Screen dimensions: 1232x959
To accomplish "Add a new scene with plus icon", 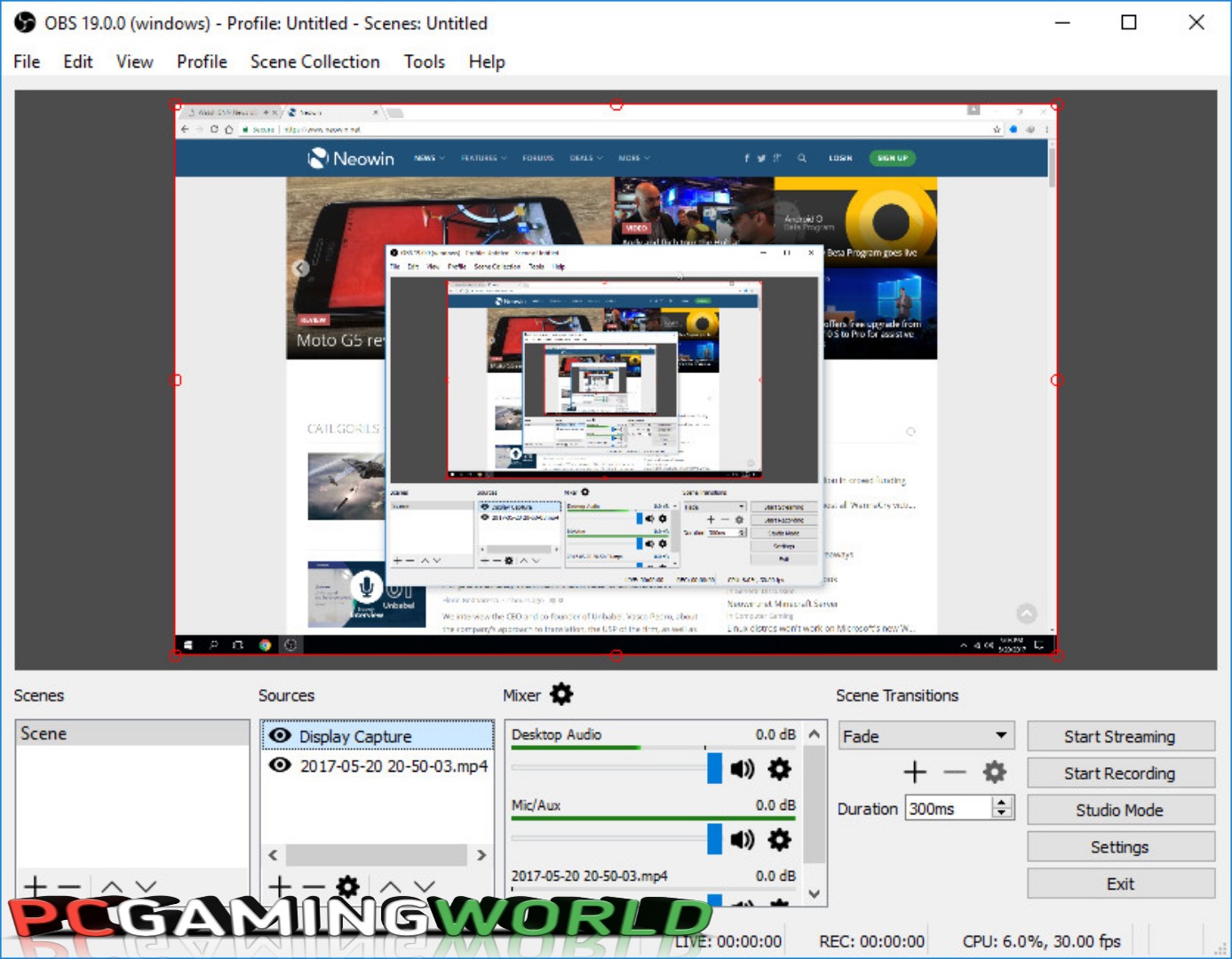I will pyautogui.click(x=35, y=886).
